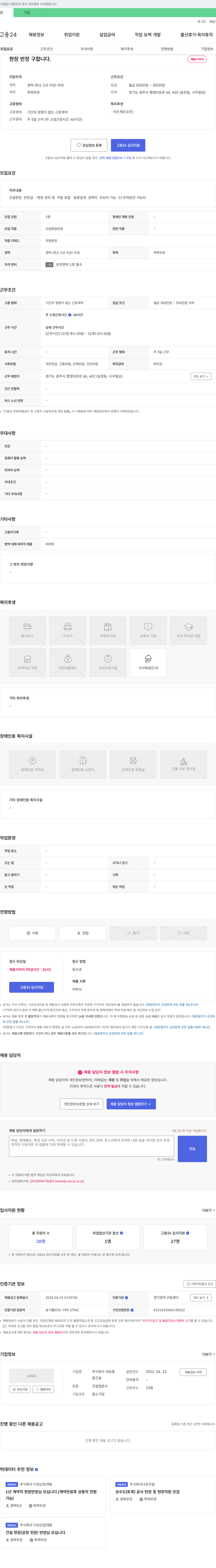Open the 채용정보 menu
This screenshot has height=1568, width=216.
point(36,35)
